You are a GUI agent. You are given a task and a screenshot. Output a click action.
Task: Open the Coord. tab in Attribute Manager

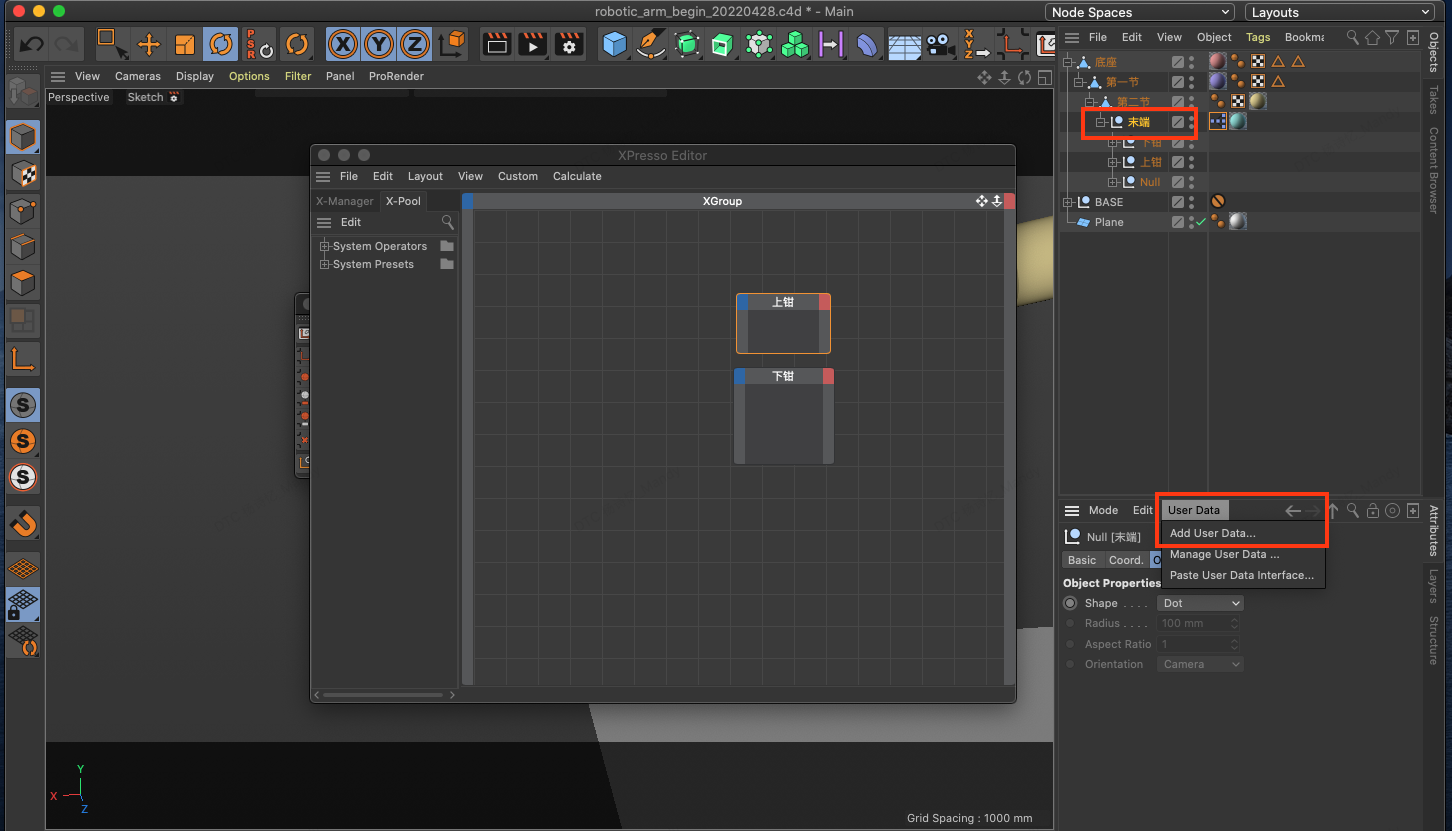1126,560
